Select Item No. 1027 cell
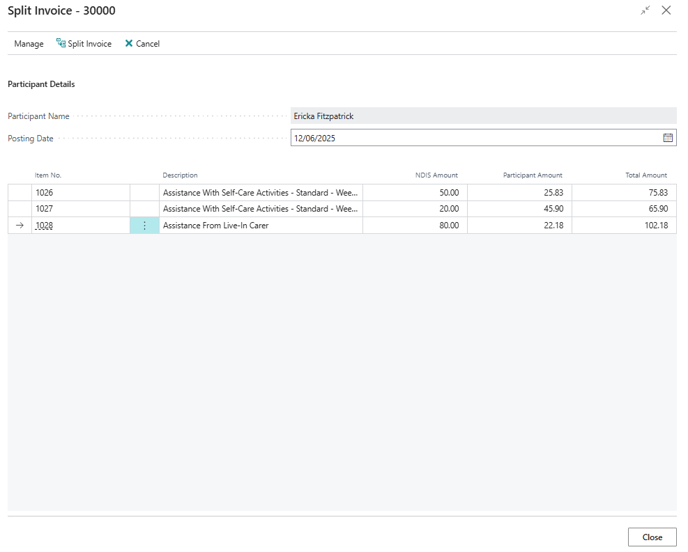This screenshot has width=688, height=552. [x=80, y=209]
